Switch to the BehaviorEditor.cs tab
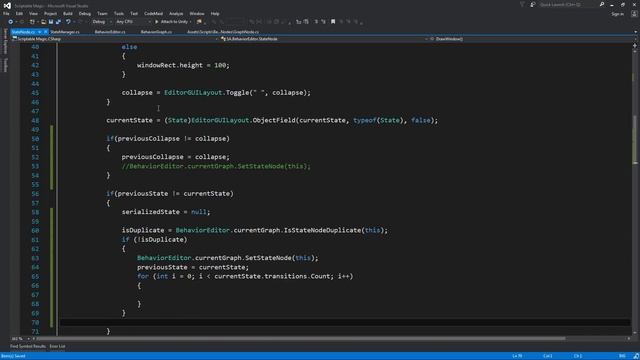 pyautogui.click(x=110, y=32)
